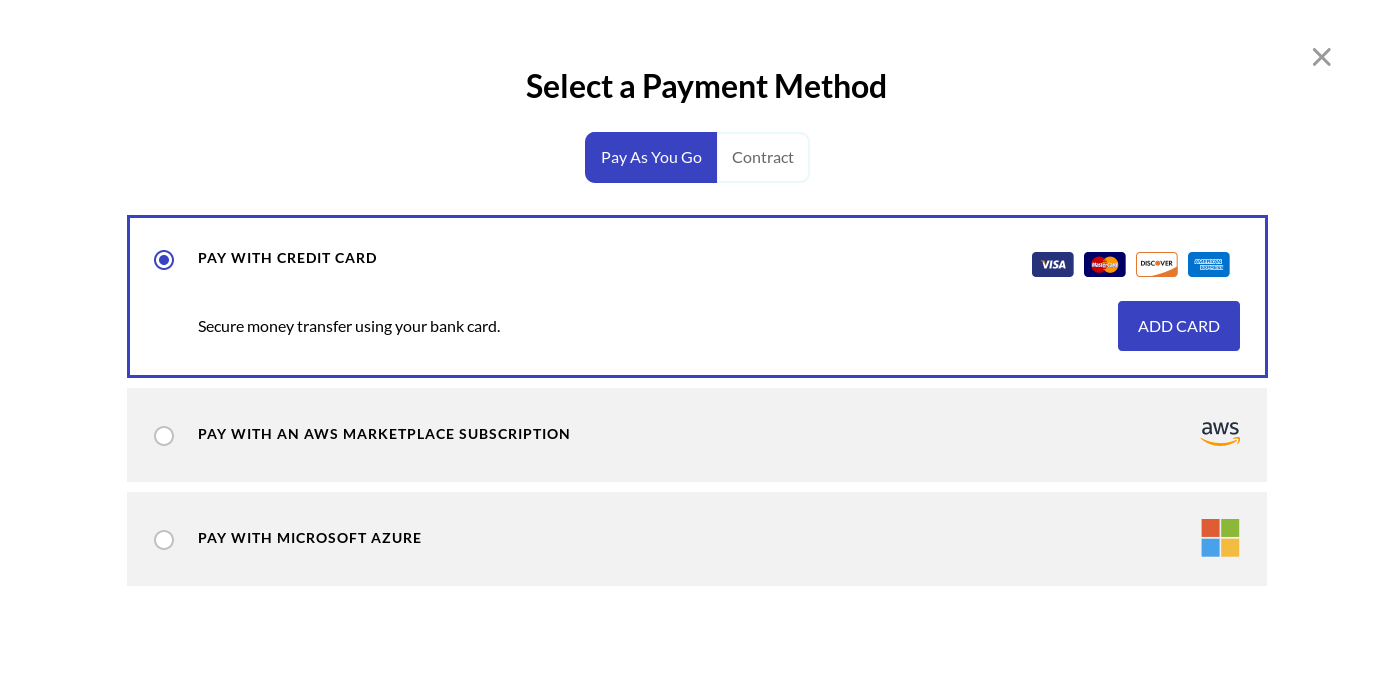Click the Visa card icon
1394x688 pixels.
click(1052, 264)
